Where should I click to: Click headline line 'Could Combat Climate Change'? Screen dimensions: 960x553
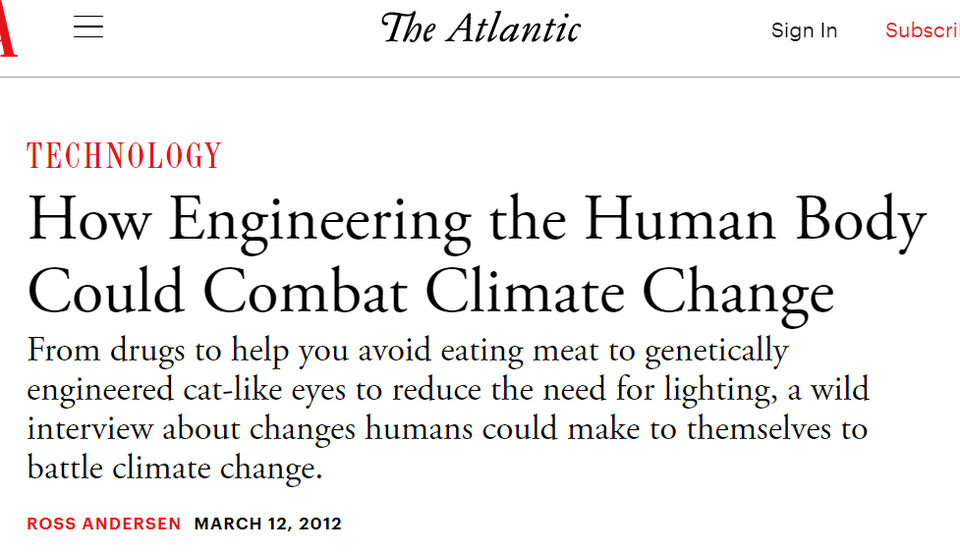click(x=430, y=294)
